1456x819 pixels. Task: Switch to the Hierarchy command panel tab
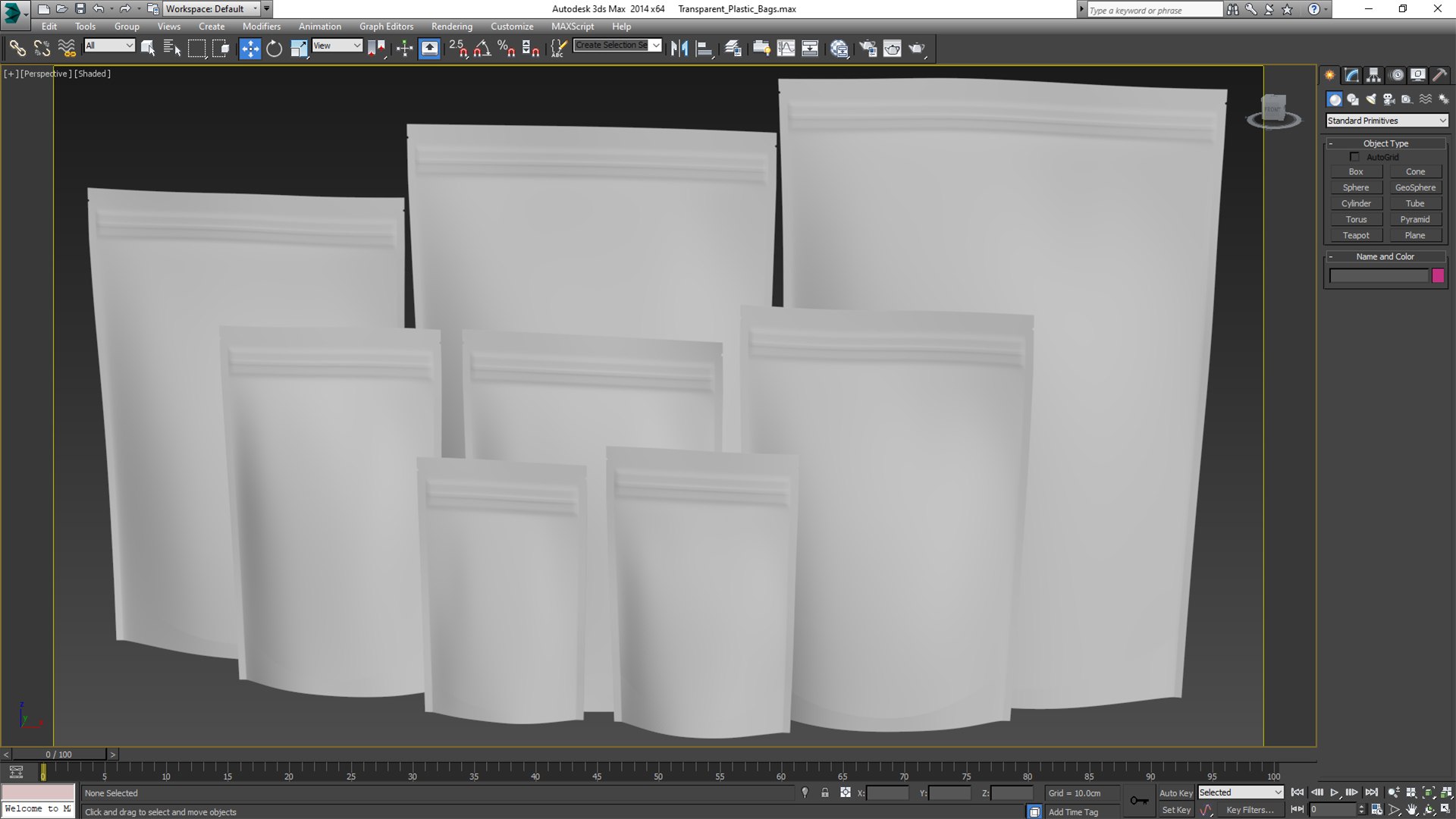(x=1373, y=75)
